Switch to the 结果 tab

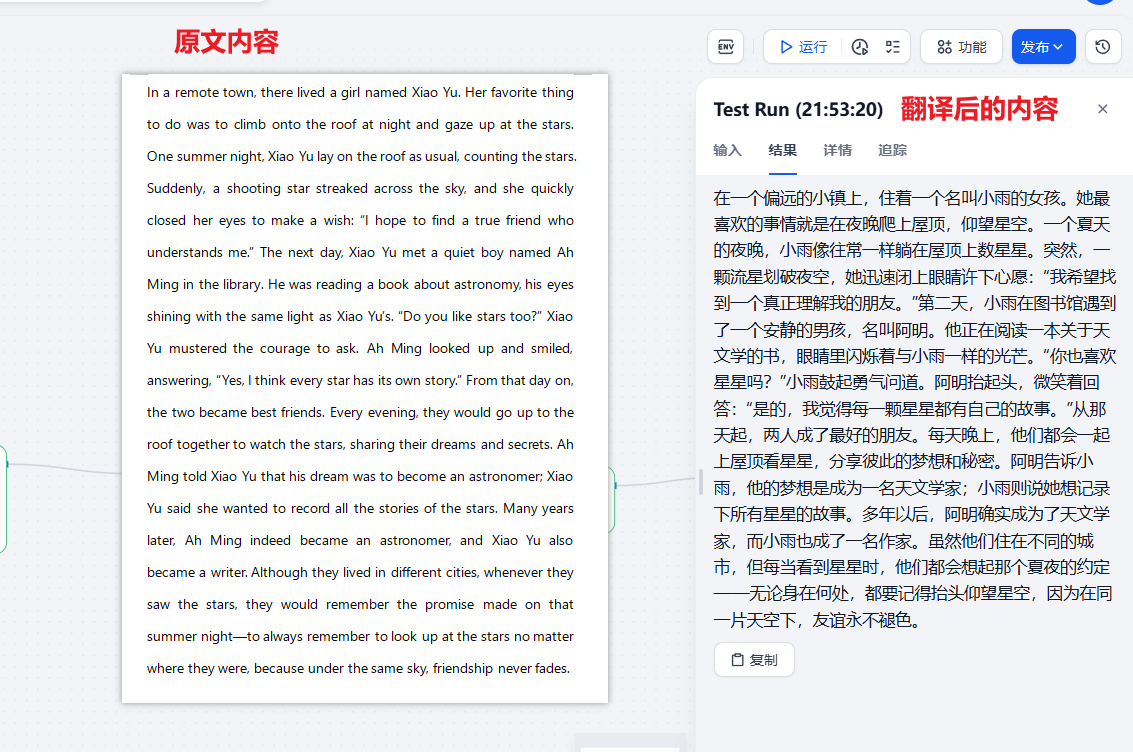coord(783,150)
